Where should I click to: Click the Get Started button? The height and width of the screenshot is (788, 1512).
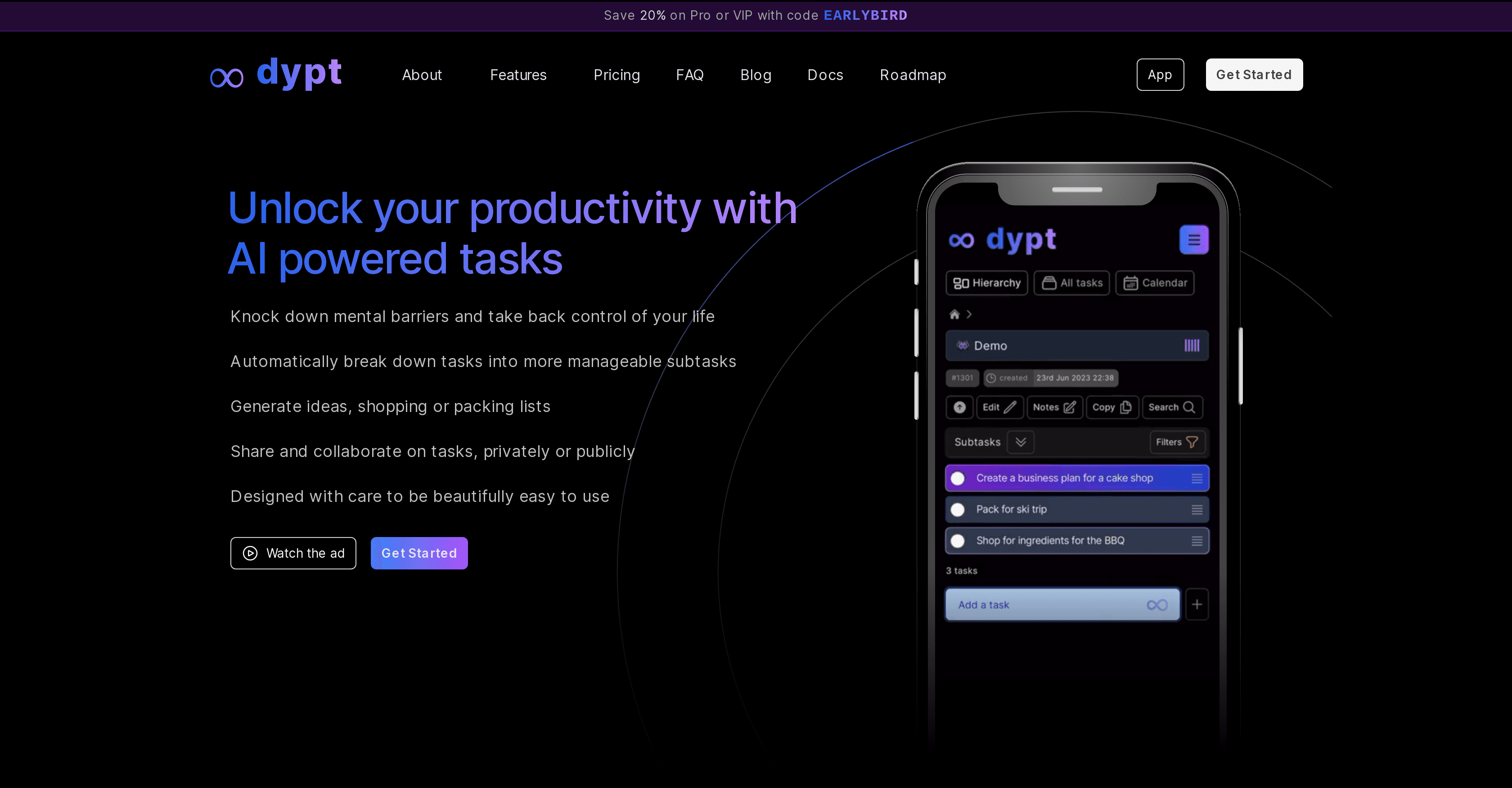1254,75
